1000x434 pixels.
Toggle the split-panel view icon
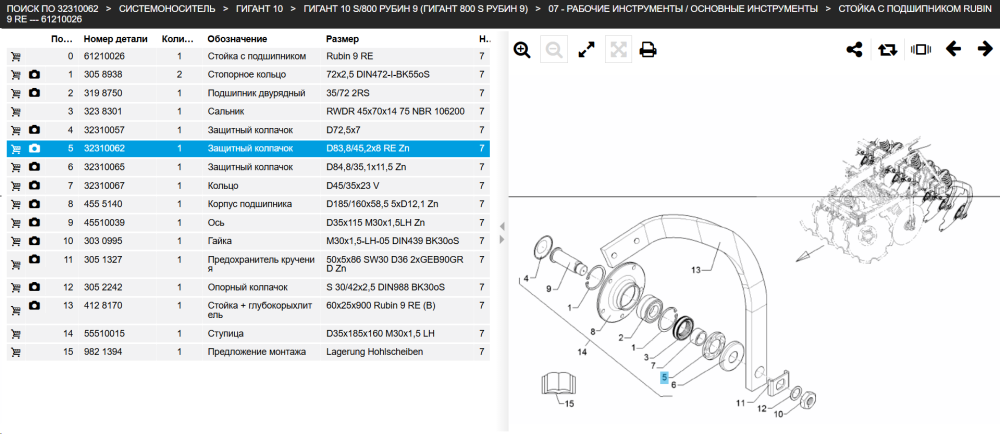[x=921, y=50]
